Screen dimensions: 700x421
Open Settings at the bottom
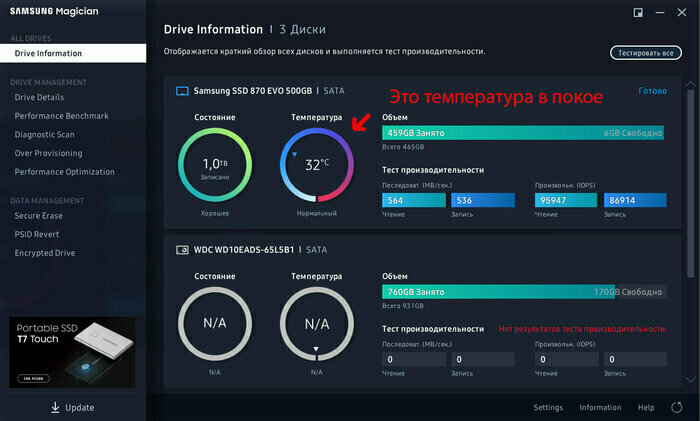pos(548,407)
